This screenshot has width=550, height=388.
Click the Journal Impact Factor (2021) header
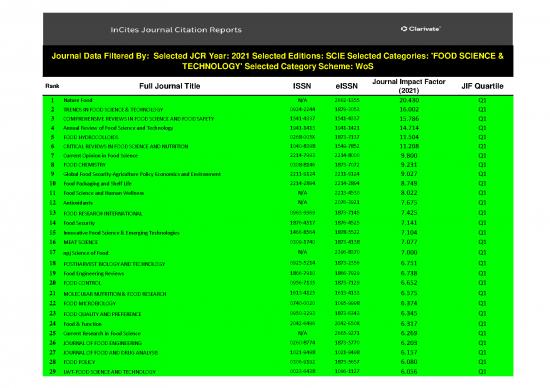tap(409, 86)
